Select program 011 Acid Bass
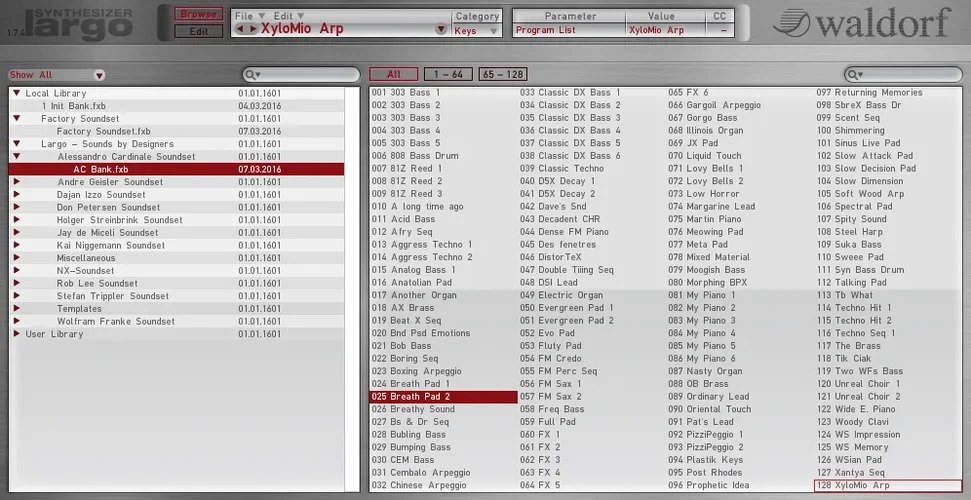Viewport: 971px width, 500px height. click(x=443, y=219)
